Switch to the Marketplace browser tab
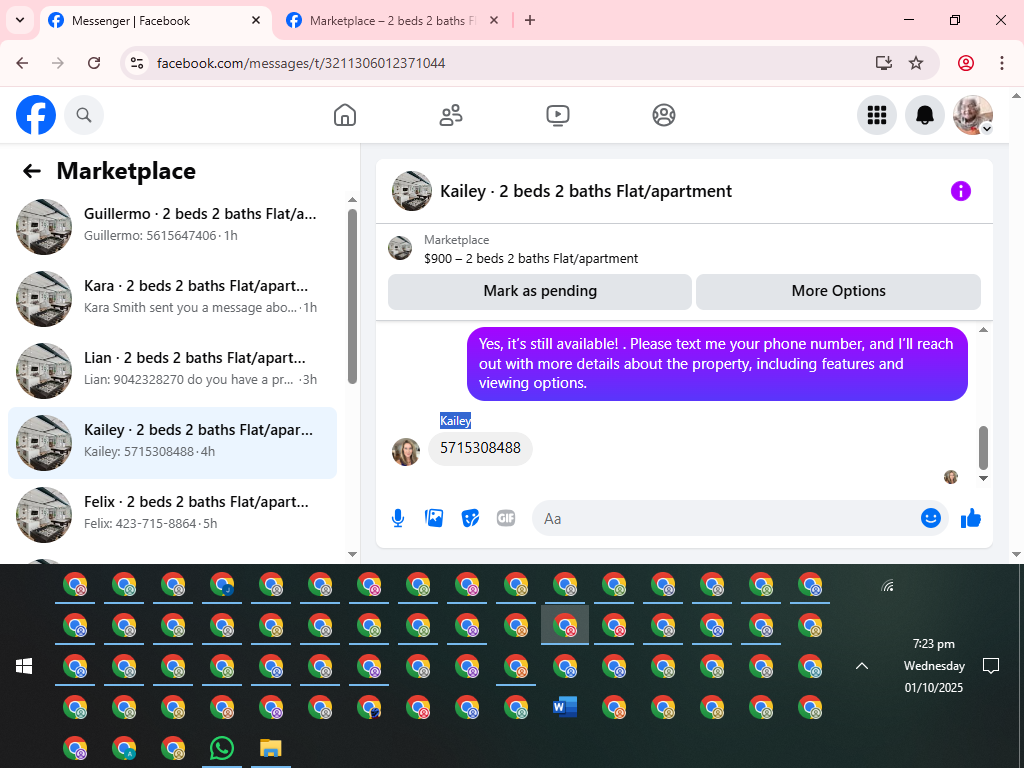Screen dimensions: 1024x768 click(392, 21)
